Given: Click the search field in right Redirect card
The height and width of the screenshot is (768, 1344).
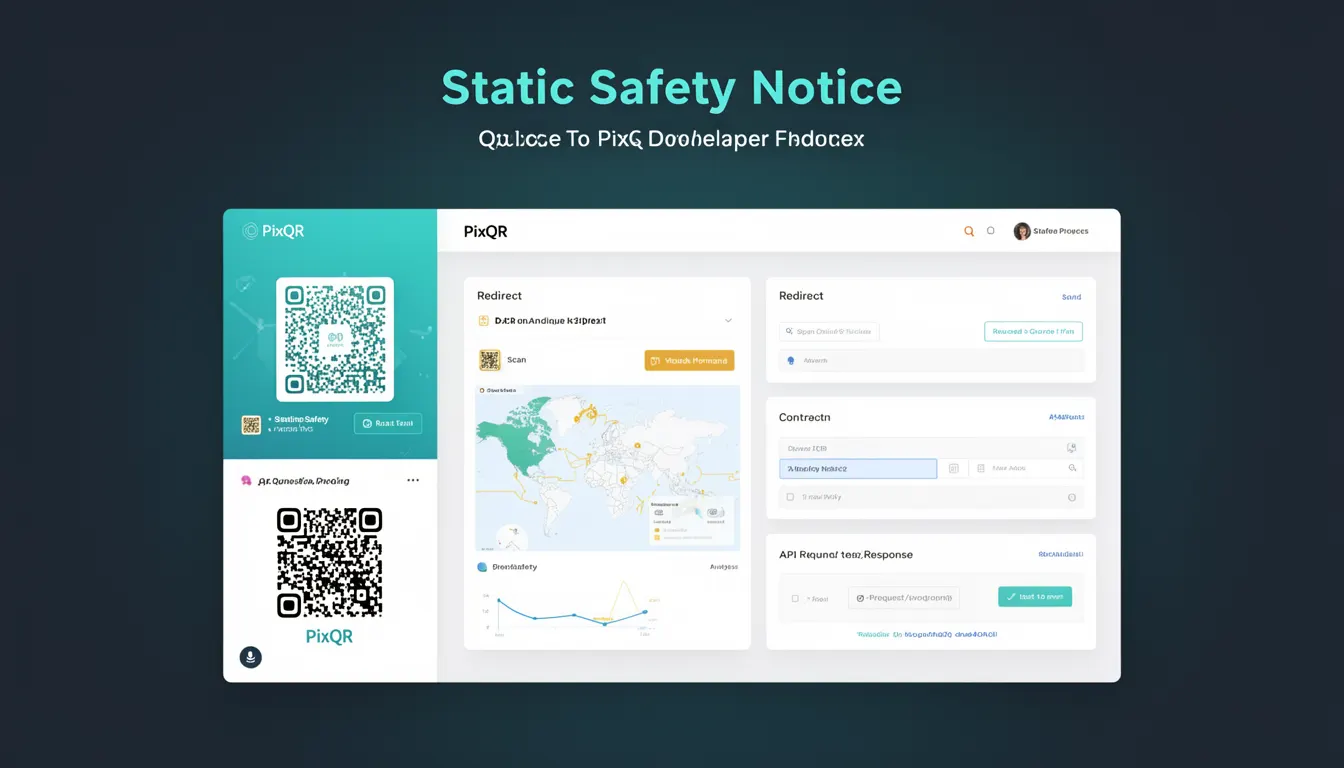Looking at the screenshot, I should pyautogui.click(x=829, y=331).
